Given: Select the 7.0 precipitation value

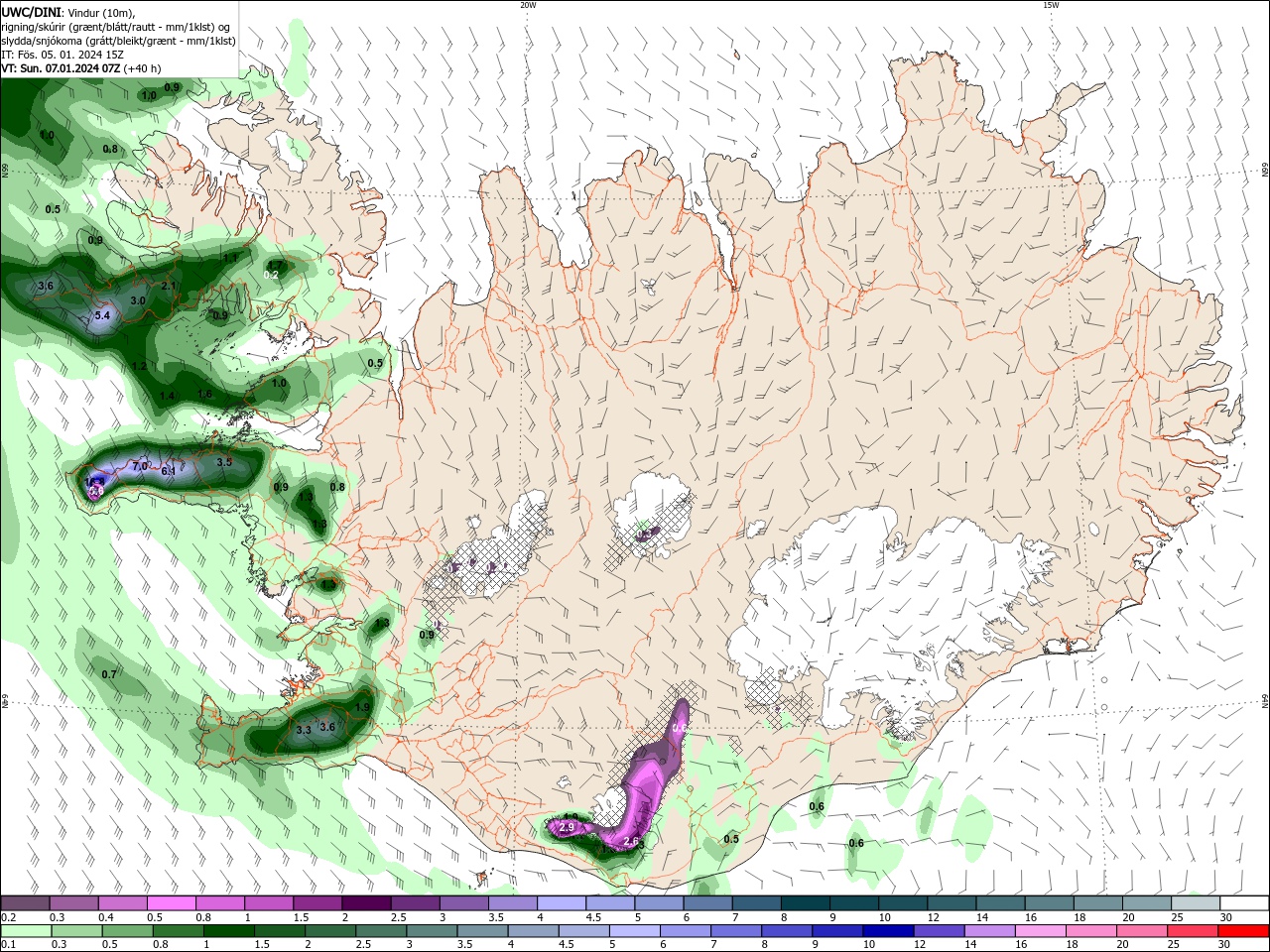Looking at the screenshot, I should point(140,465).
